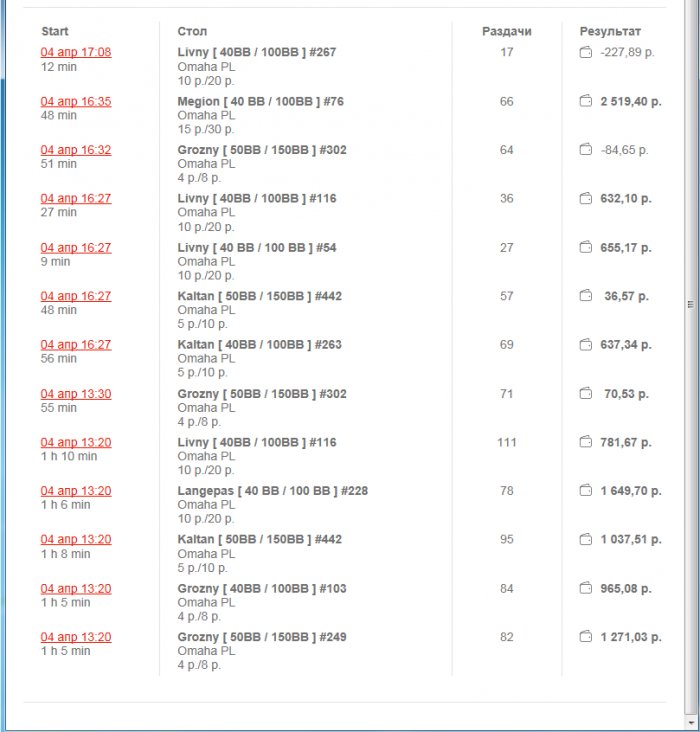Follow the 04 апр 16:35 Megion session link
The height and width of the screenshot is (732, 700).
tap(76, 101)
